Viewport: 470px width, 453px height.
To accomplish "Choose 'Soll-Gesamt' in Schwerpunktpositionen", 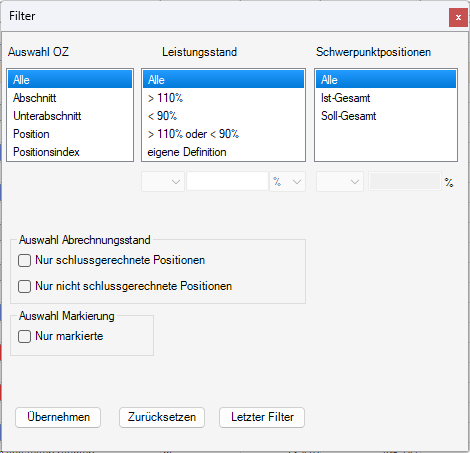I will (386, 116).
